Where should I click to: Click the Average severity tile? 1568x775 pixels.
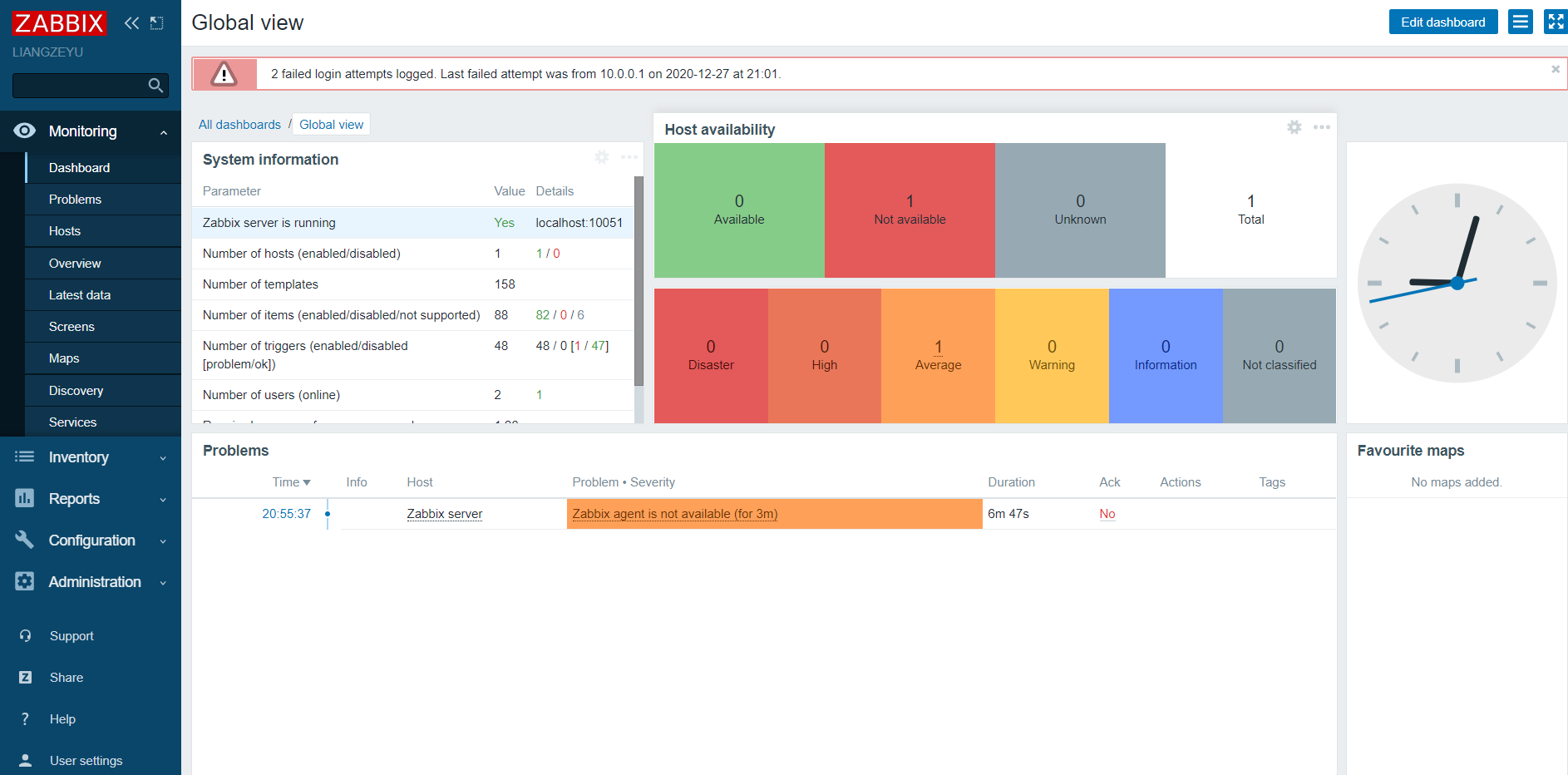(938, 356)
